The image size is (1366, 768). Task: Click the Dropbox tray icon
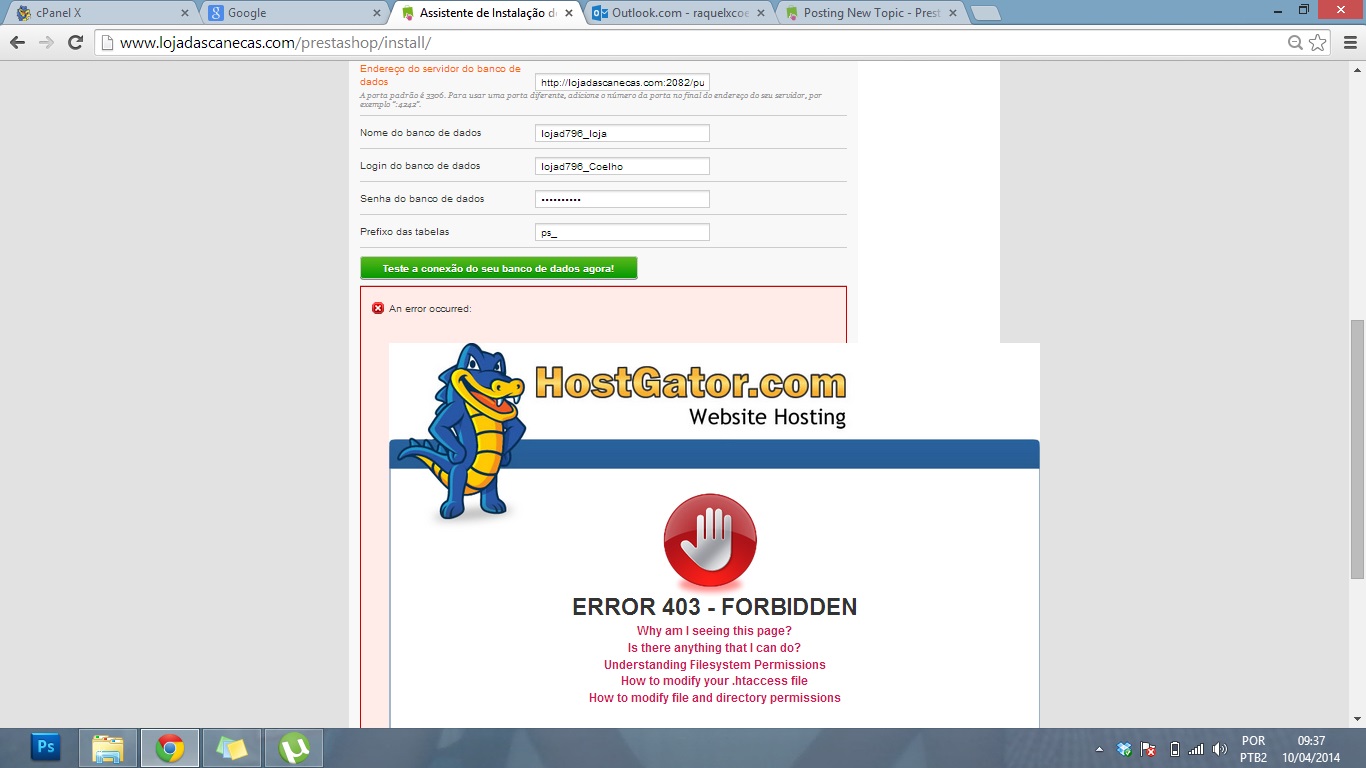tap(1125, 749)
